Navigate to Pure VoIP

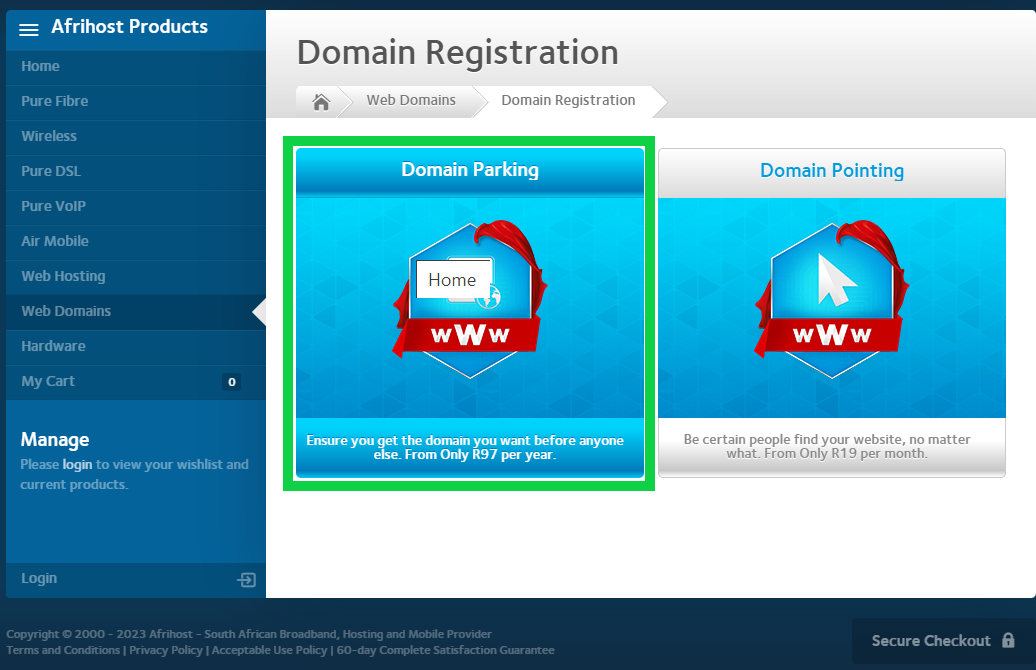click(54, 206)
